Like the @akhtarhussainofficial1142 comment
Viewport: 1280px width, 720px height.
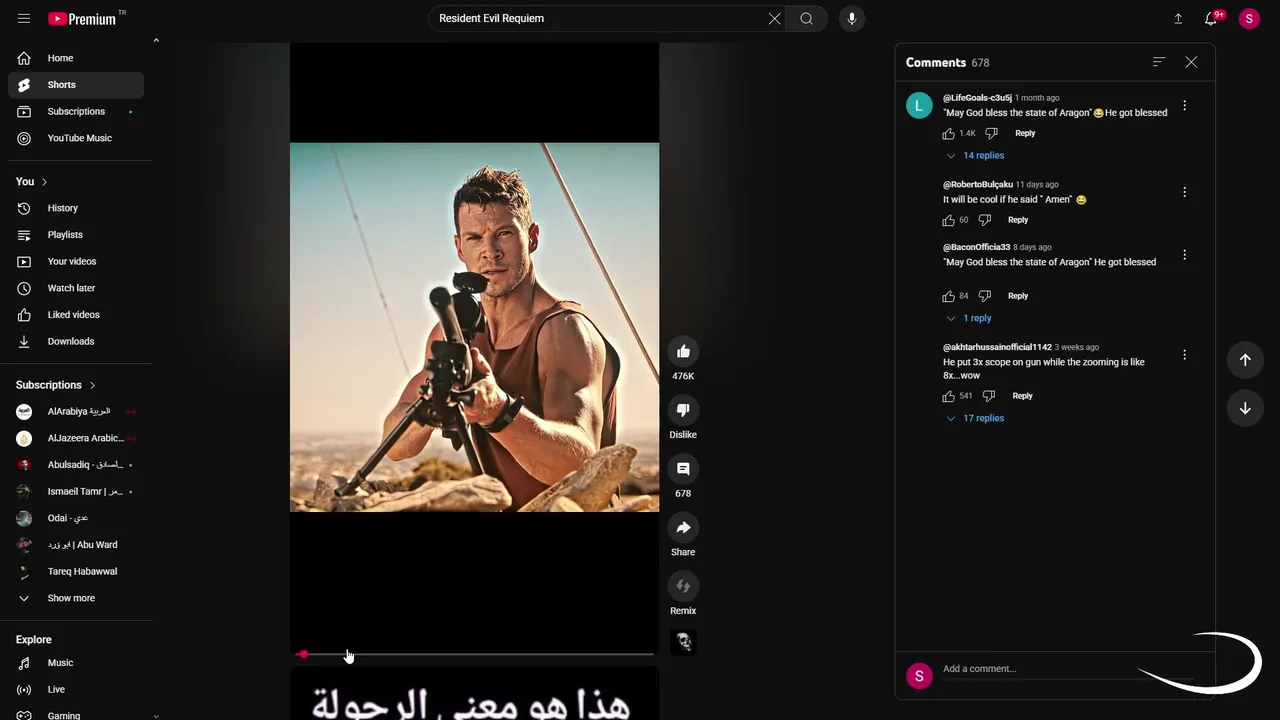coord(949,396)
